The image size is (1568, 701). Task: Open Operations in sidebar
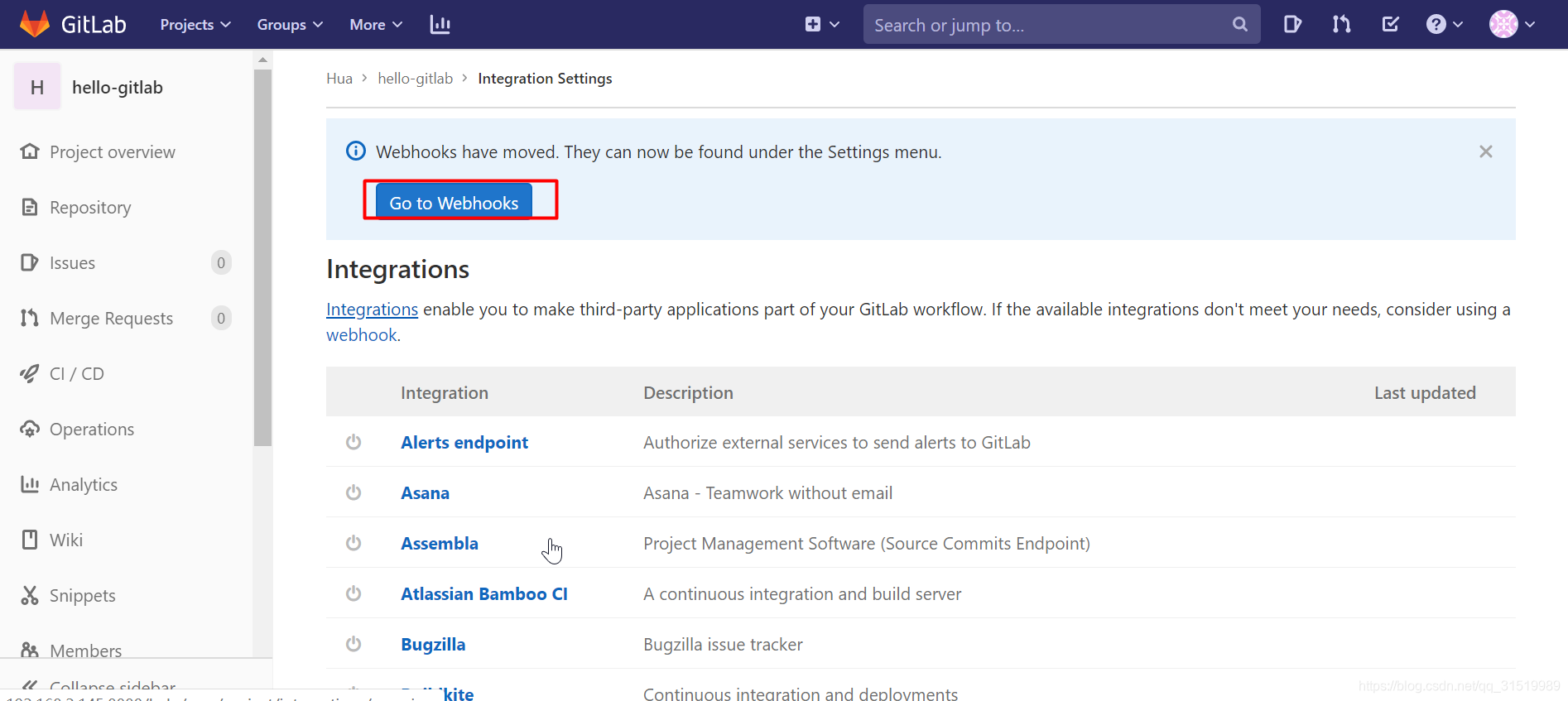[92, 430]
